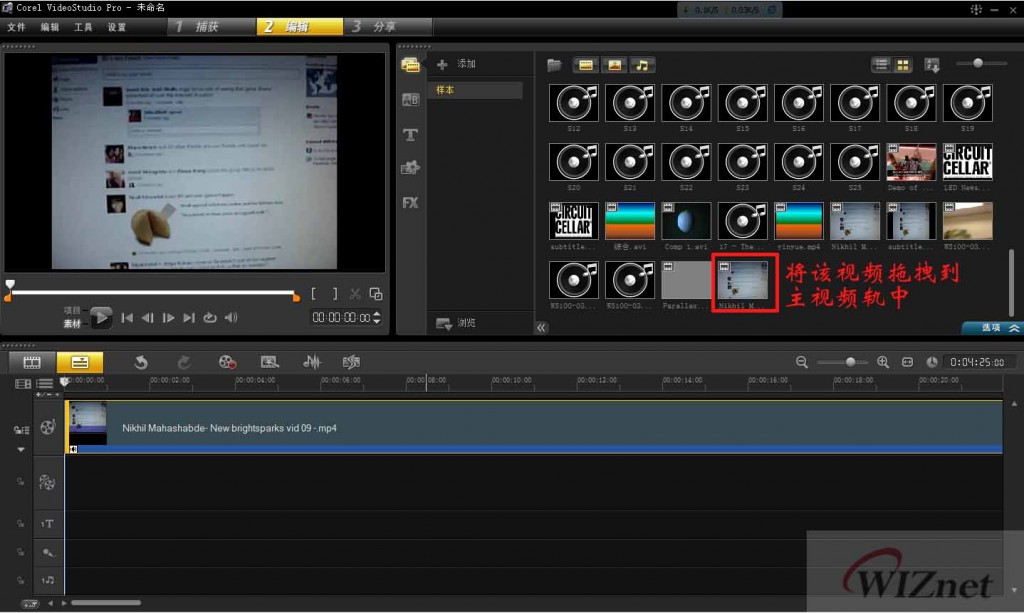Toggle showing audio files in the library

click(x=642, y=65)
